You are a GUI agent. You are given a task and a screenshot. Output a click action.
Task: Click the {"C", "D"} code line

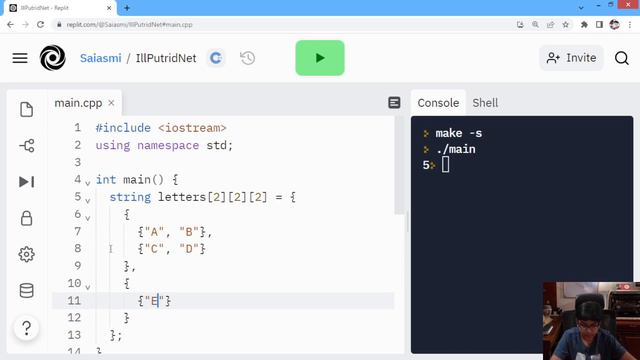[171, 249]
